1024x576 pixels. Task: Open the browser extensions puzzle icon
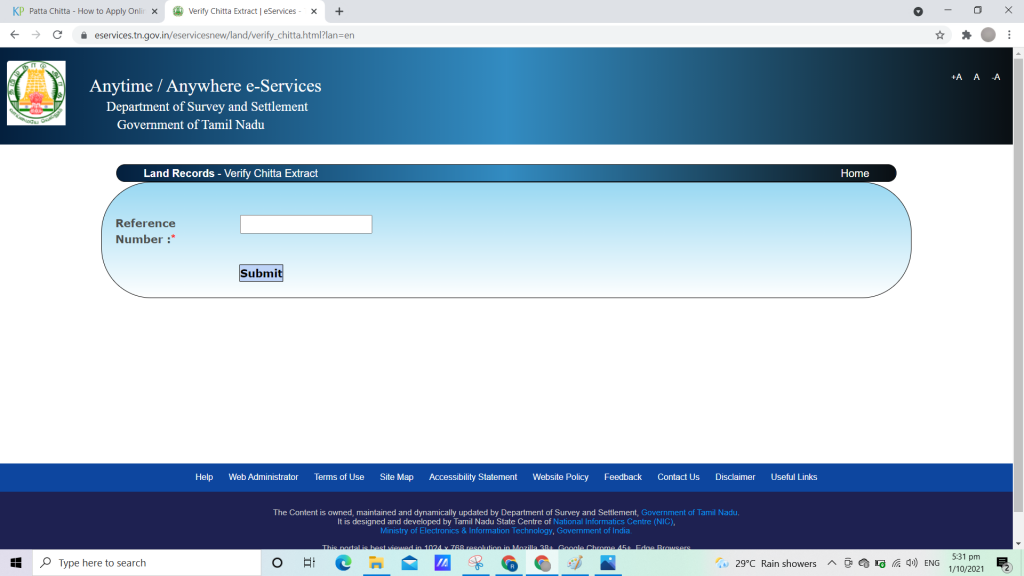pos(966,34)
